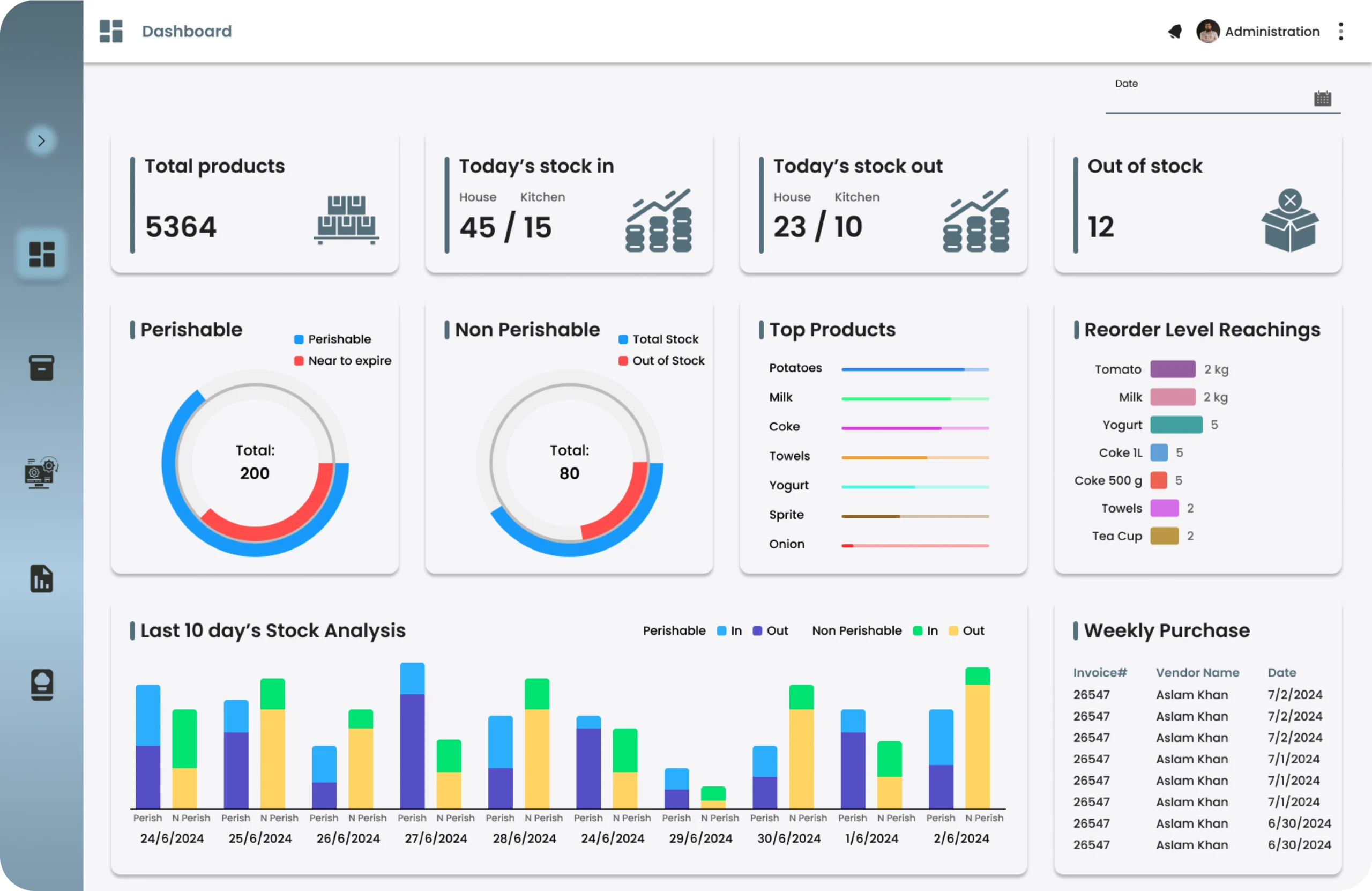This screenshot has width=1372, height=891.
Task: Open the report document icon in sidebar
Action: click(41, 578)
